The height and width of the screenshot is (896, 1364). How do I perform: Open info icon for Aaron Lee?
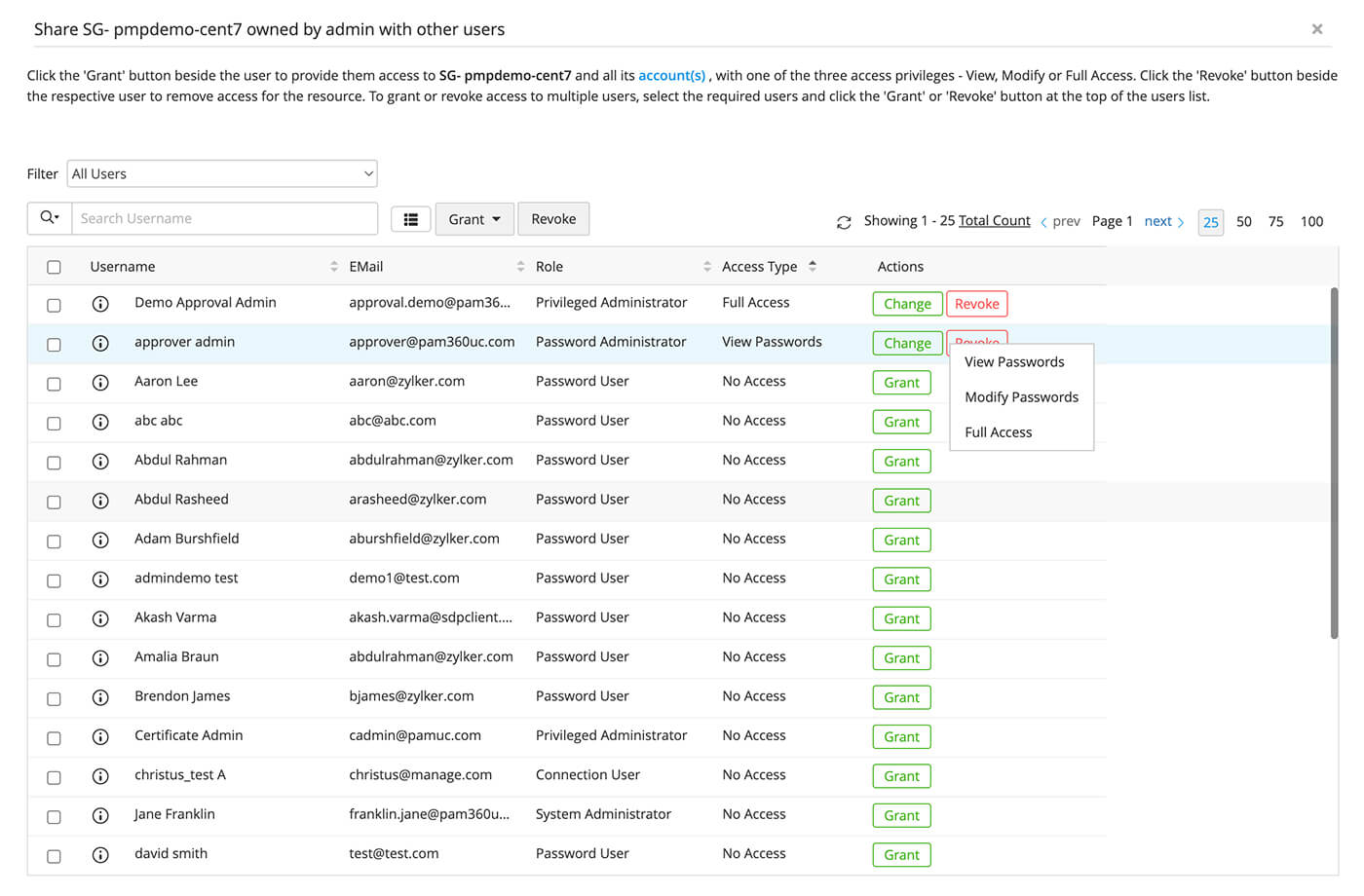click(x=100, y=383)
